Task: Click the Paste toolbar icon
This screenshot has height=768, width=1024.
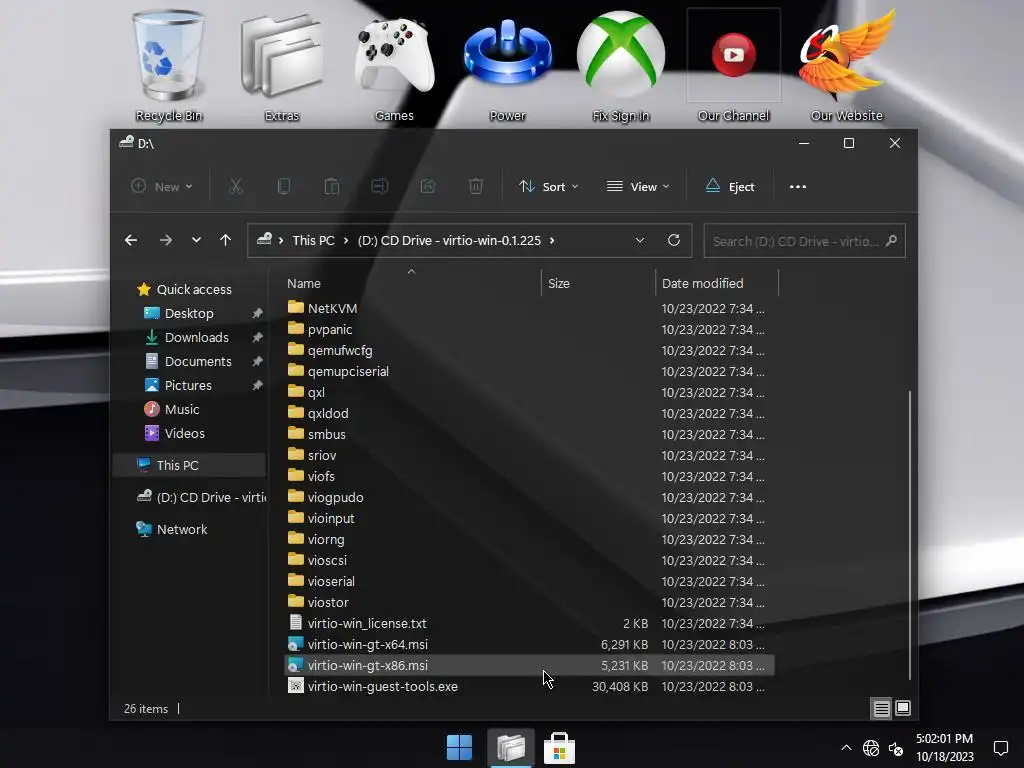Action: point(332,187)
